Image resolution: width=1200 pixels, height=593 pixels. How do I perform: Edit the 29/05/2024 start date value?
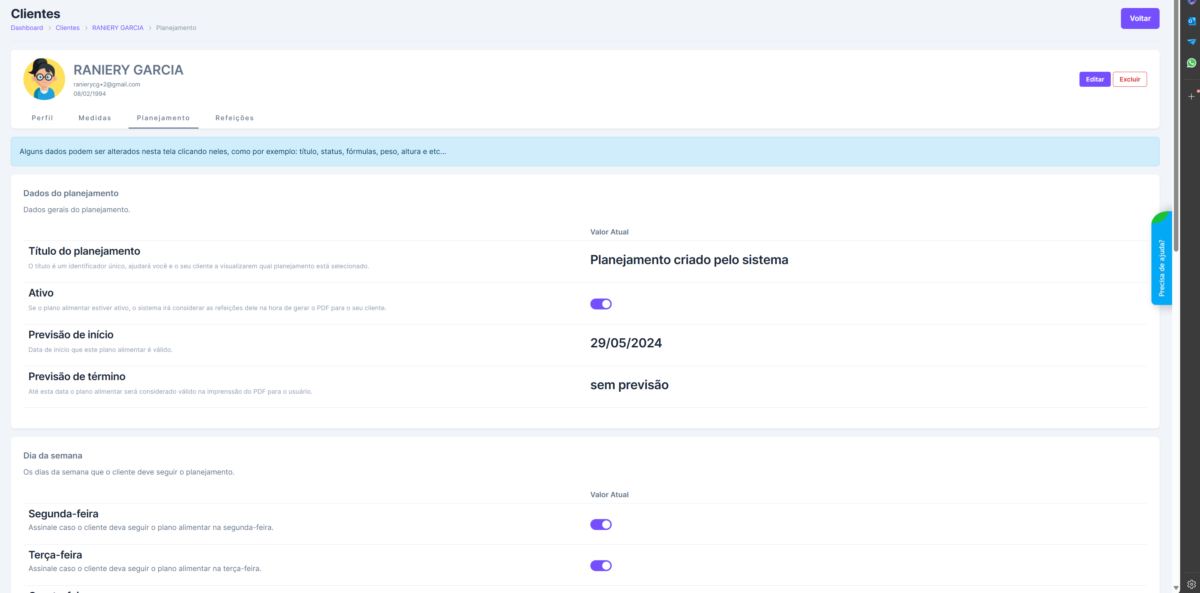click(x=626, y=343)
